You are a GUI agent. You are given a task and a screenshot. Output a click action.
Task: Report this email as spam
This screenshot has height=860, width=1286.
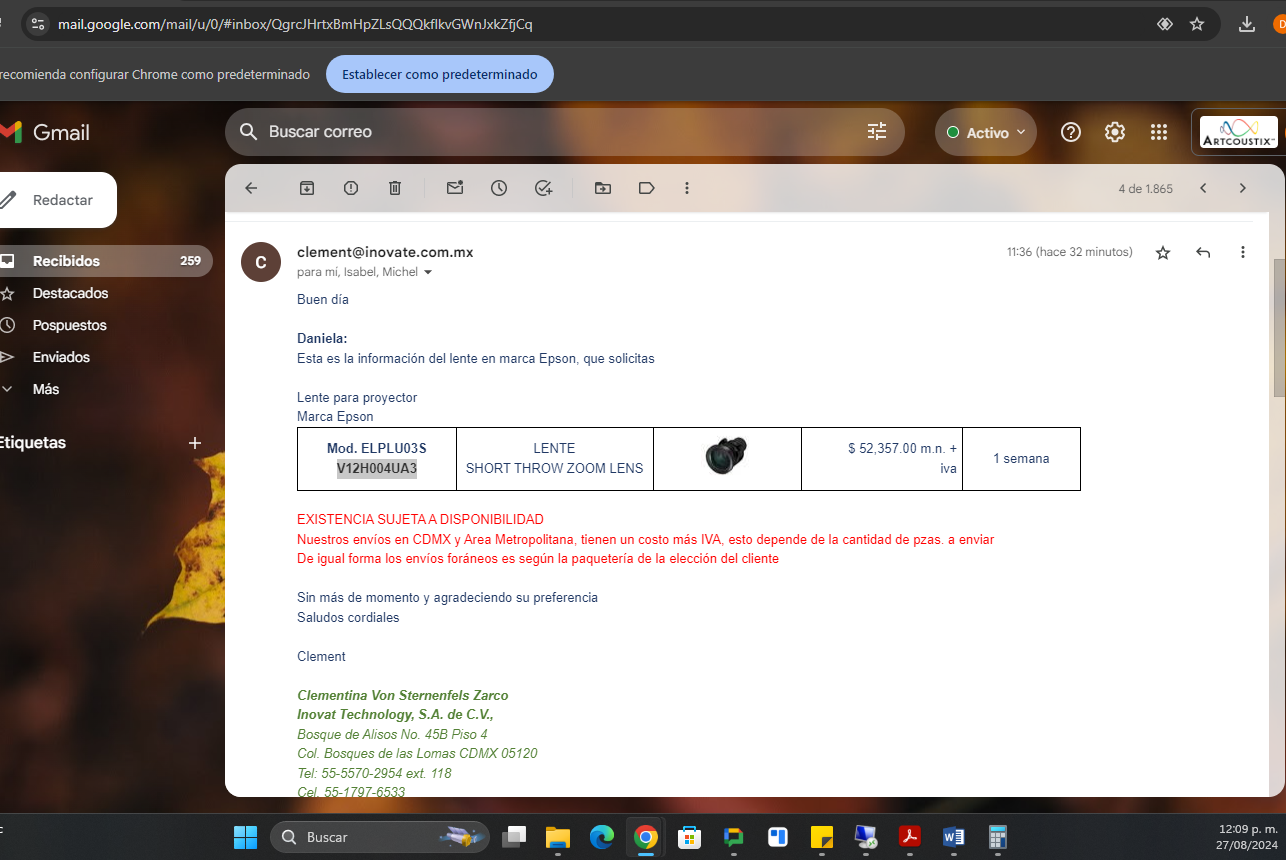(351, 188)
